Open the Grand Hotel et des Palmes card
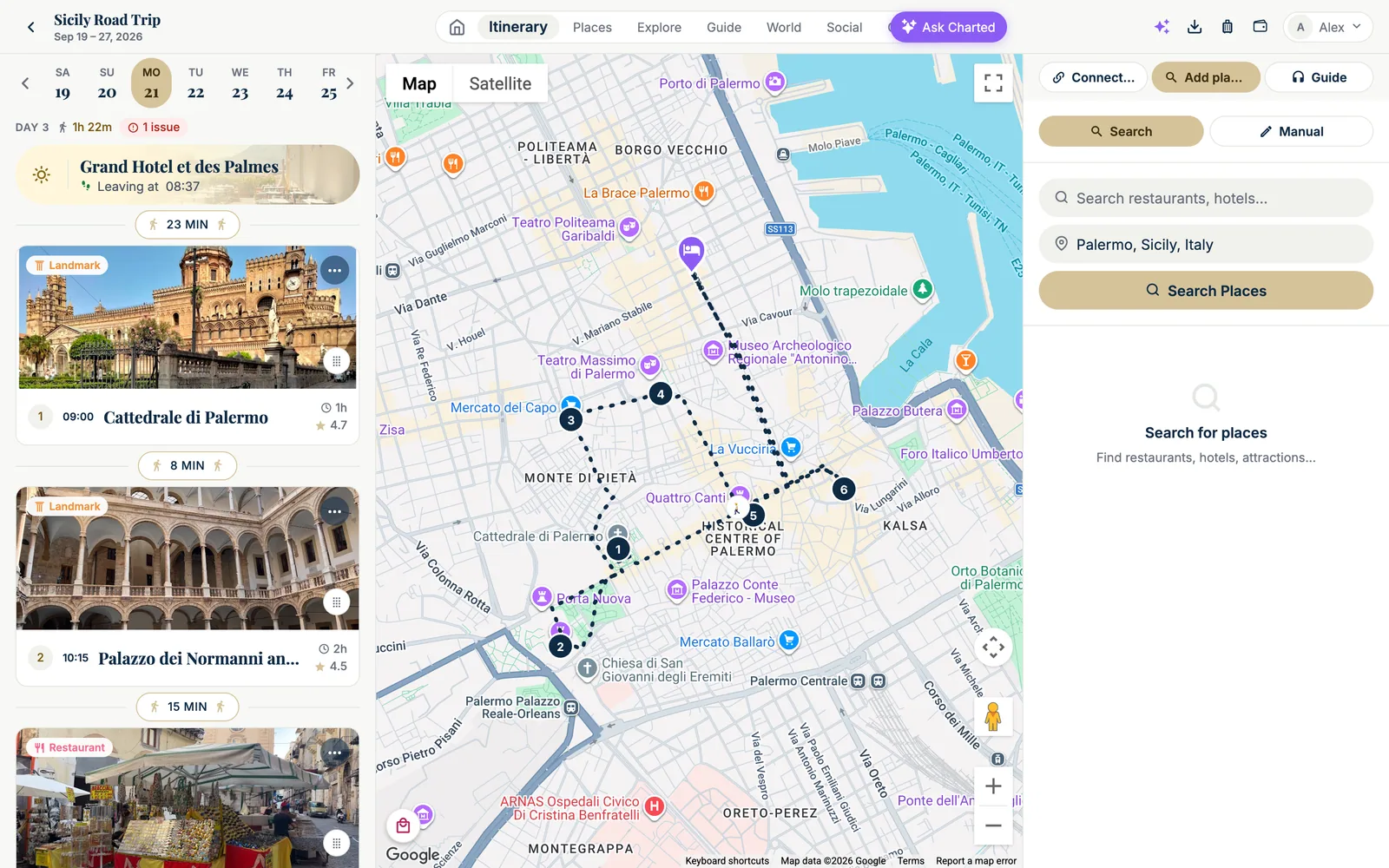The height and width of the screenshot is (868, 1389). click(188, 174)
